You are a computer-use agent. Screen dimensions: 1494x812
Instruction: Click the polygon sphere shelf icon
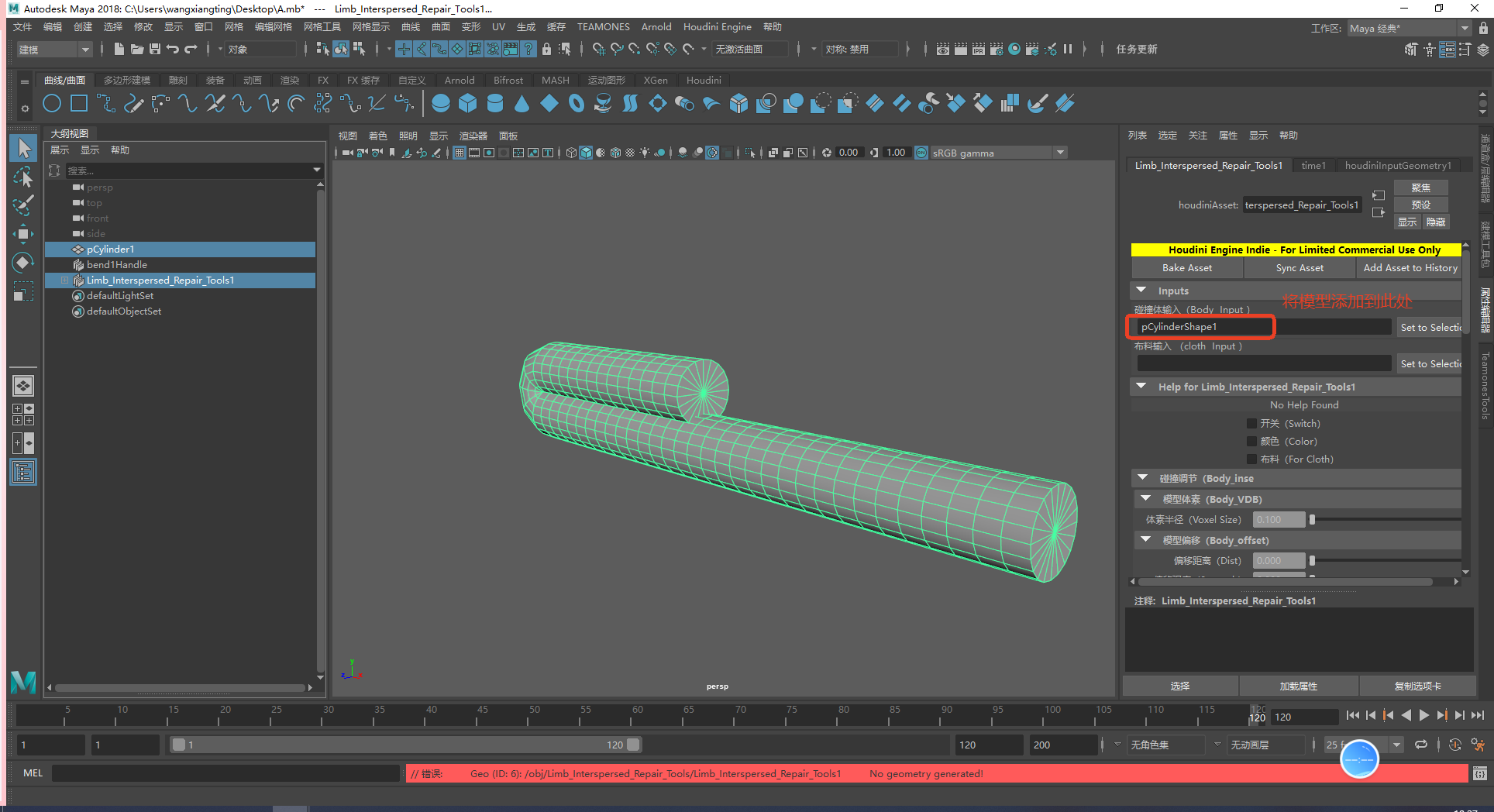point(441,103)
